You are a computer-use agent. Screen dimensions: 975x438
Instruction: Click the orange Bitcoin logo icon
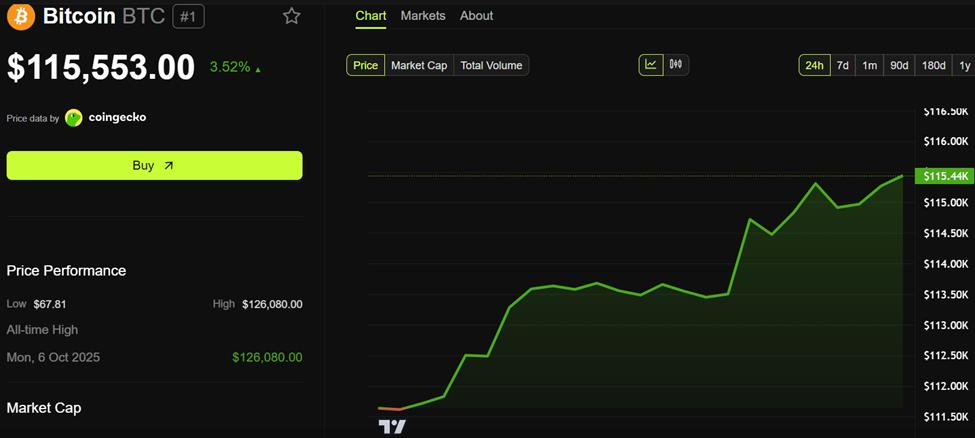(21, 16)
